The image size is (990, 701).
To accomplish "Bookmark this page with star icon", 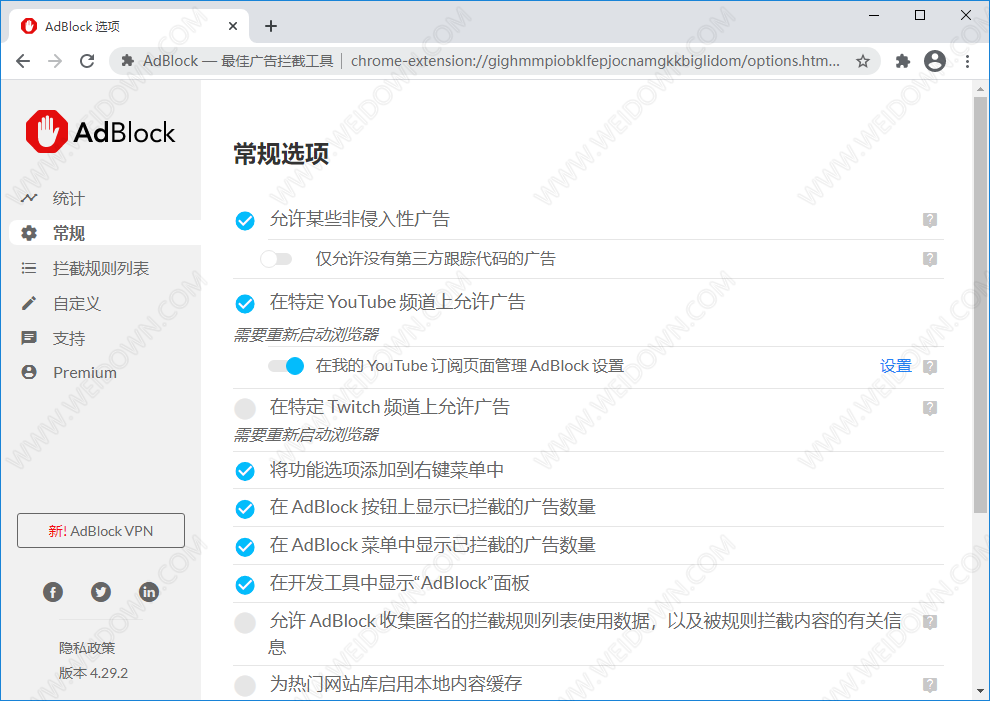I will point(862,61).
